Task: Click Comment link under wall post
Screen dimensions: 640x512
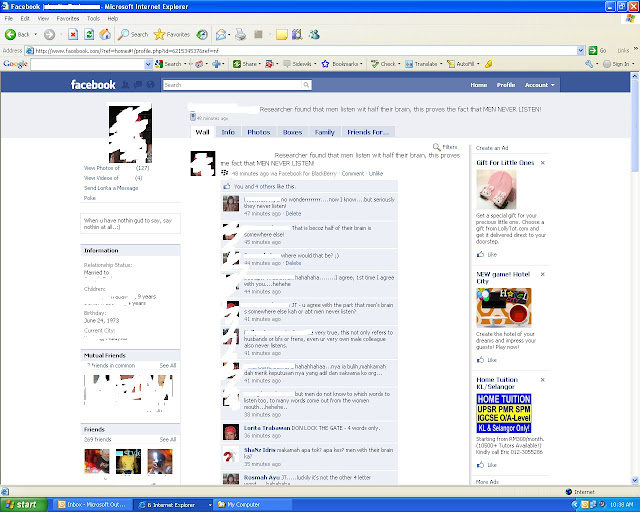Action: 353,174
